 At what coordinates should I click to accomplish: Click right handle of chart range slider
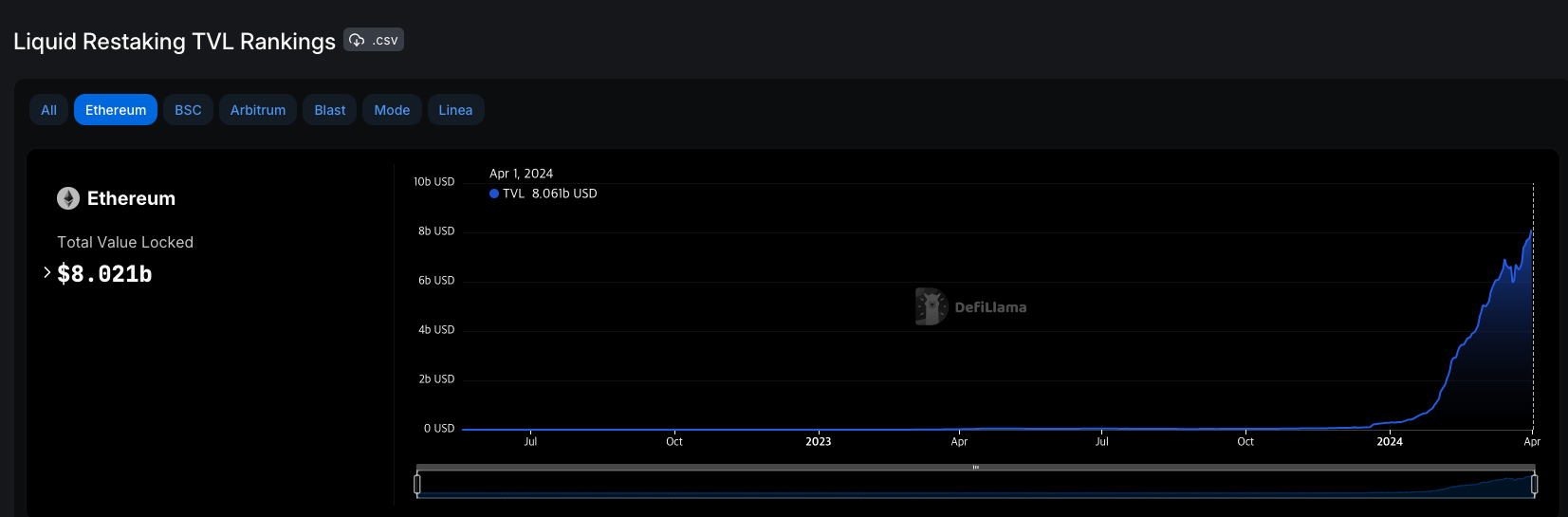pyautogui.click(x=1534, y=484)
